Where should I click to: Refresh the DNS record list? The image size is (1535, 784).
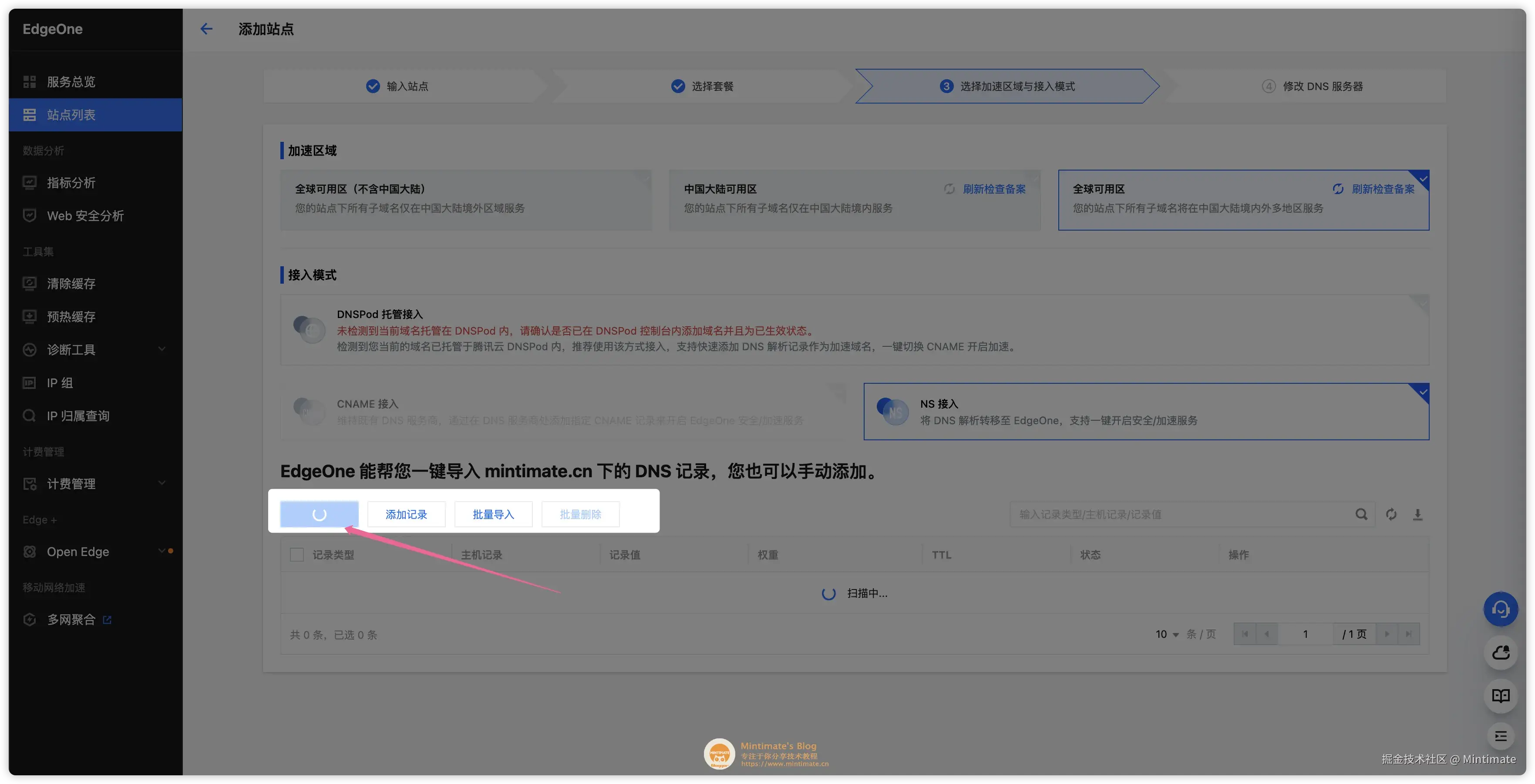point(1391,514)
